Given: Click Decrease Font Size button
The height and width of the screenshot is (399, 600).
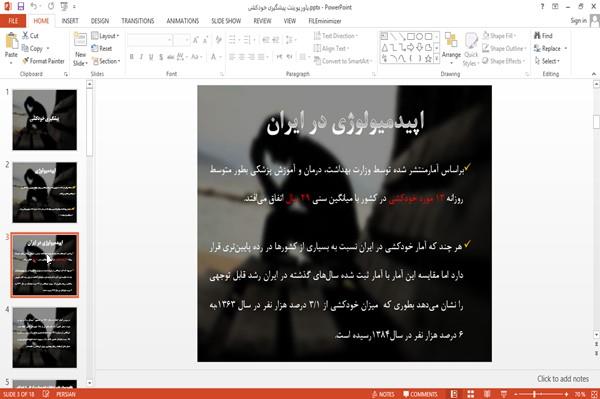Looking at the screenshot, I should (206, 40).
